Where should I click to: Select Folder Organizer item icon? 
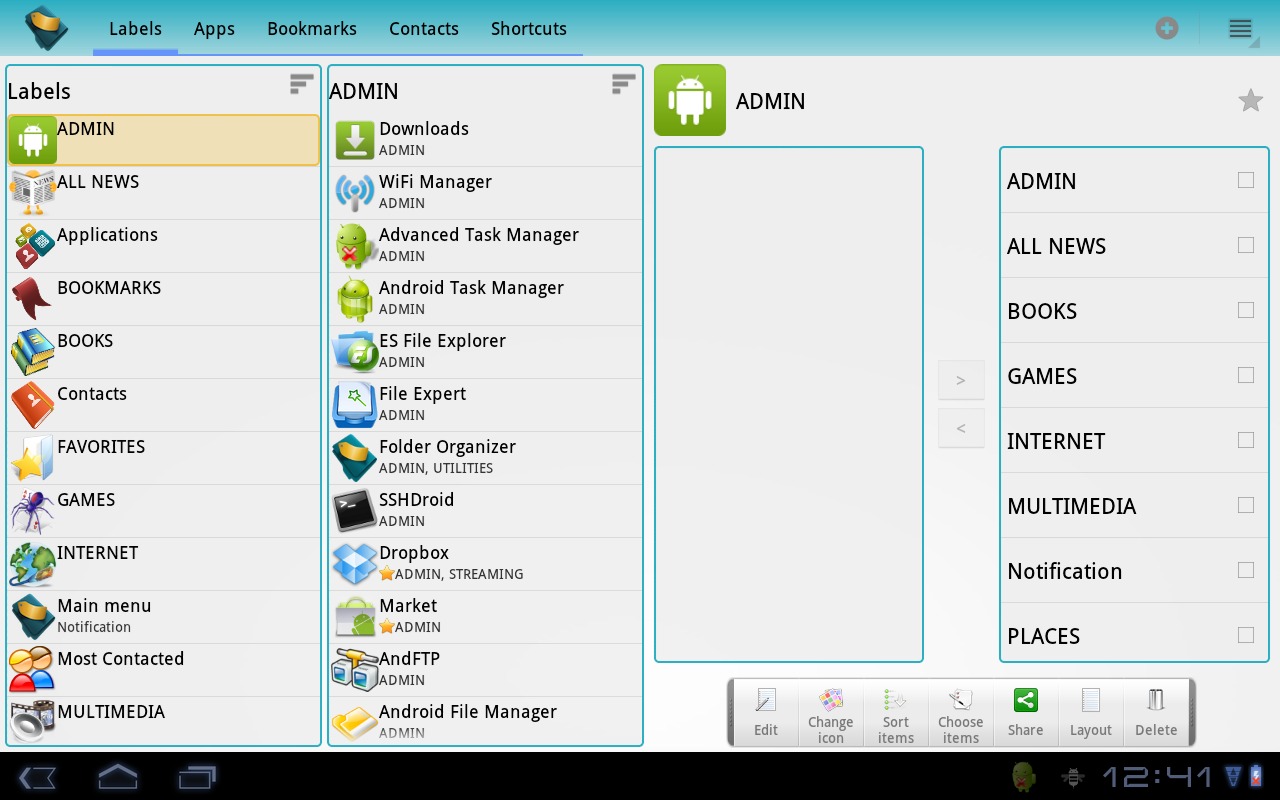point(354,458)
